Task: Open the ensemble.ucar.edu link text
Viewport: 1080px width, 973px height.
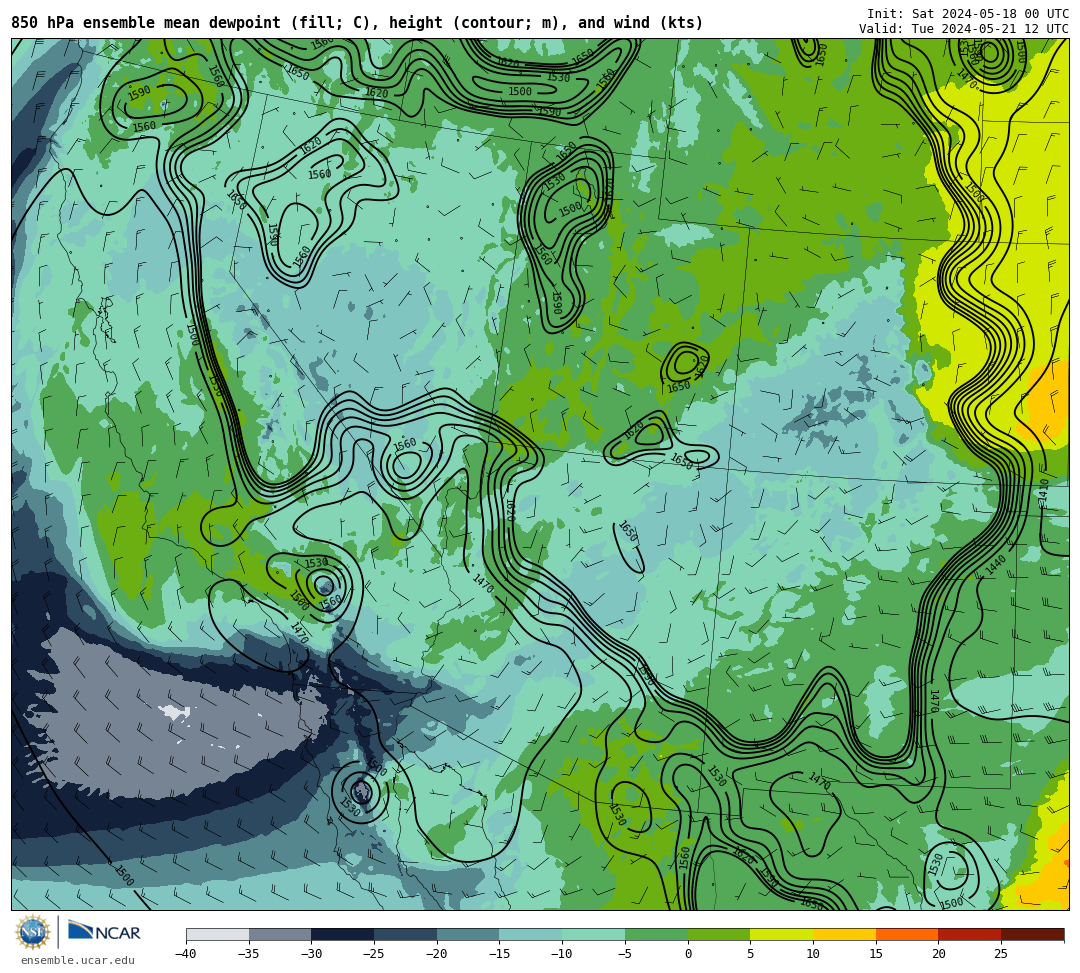Action: point(78,960)
